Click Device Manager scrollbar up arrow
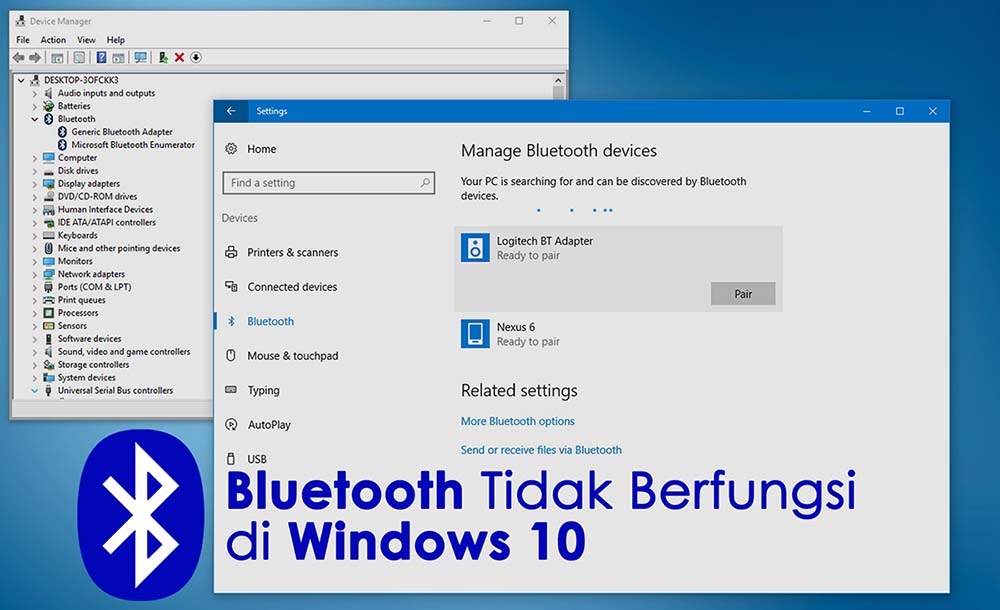 (x=558, y=80)
